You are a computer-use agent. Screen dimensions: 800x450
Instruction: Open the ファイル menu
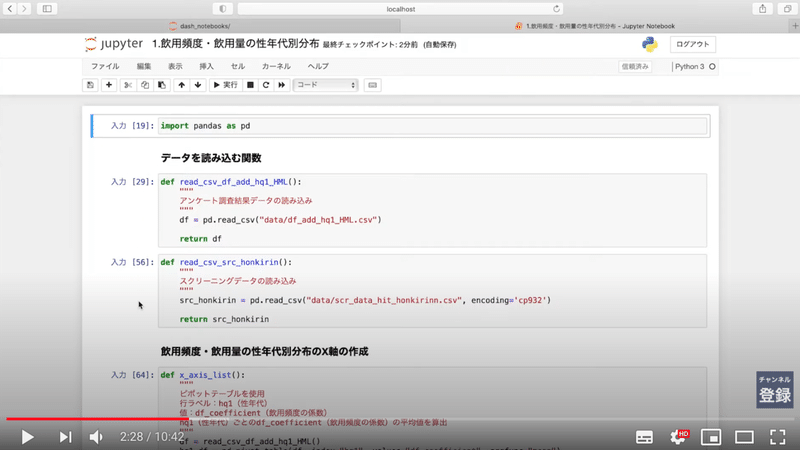(x=105, y=66)
